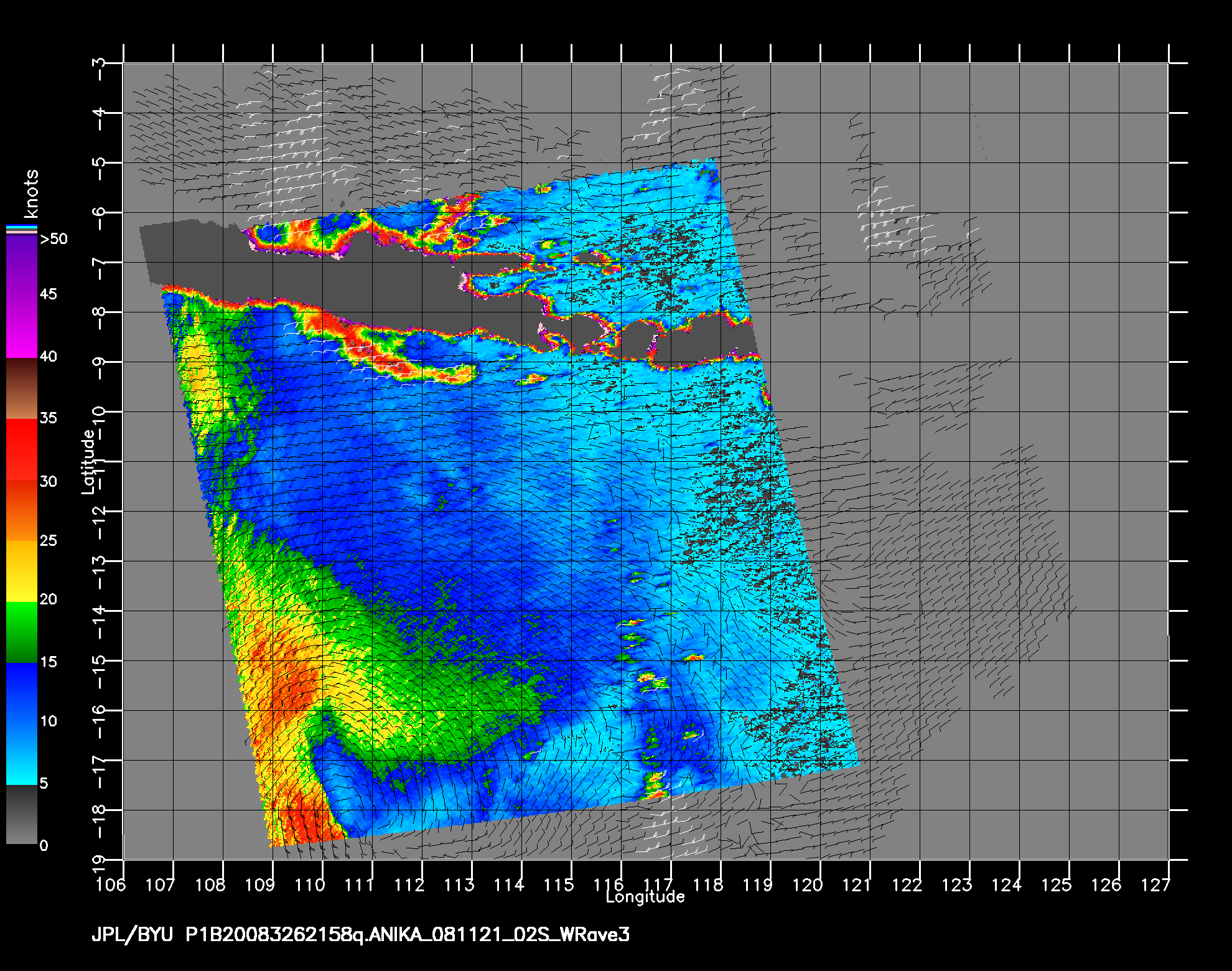Click the longitude label 123
The width and height of the screenshot is (1232, 971).
(x=957, y=884)
